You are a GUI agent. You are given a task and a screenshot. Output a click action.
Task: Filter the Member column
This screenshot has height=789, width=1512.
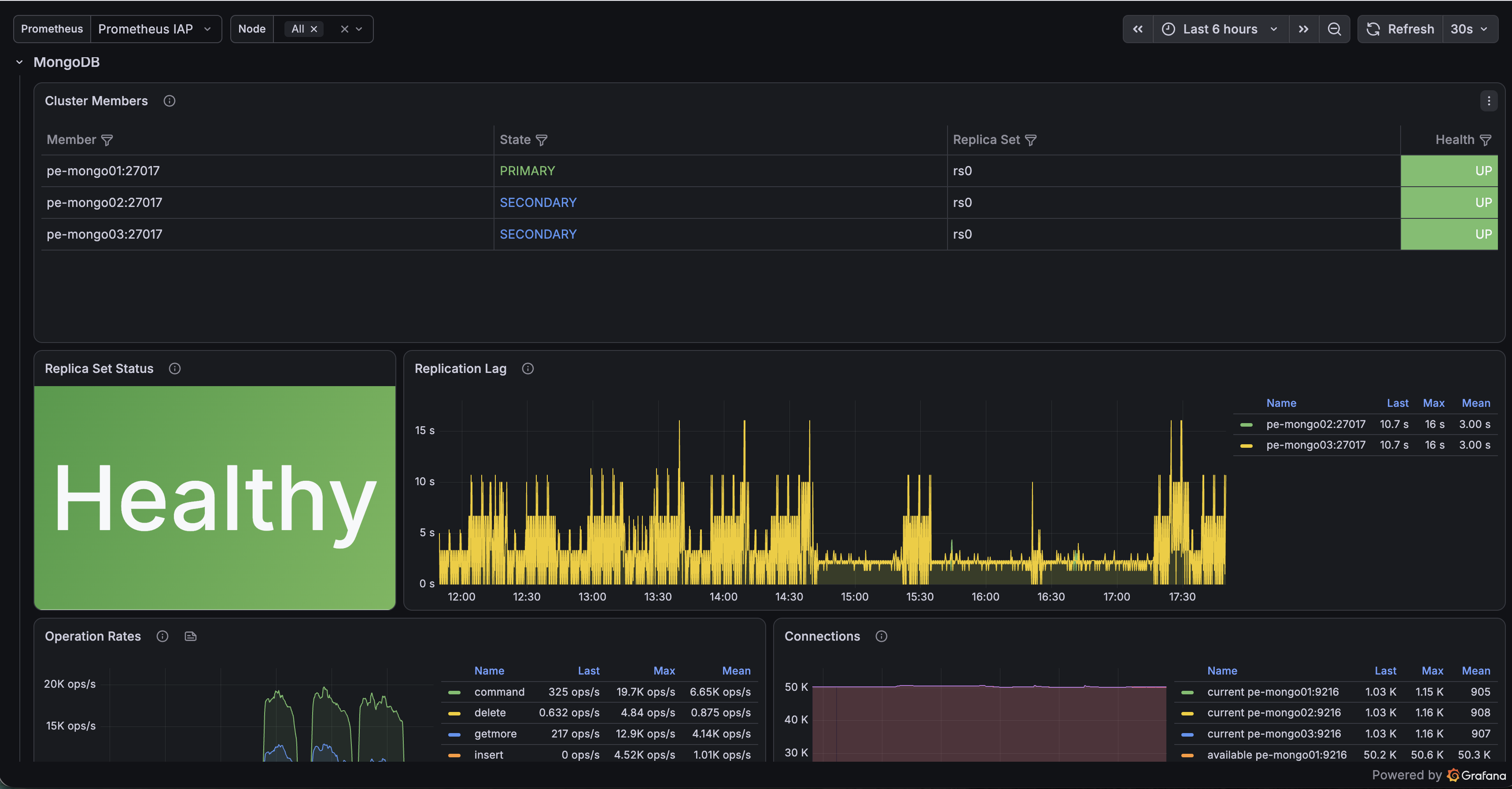click(107, 140)
